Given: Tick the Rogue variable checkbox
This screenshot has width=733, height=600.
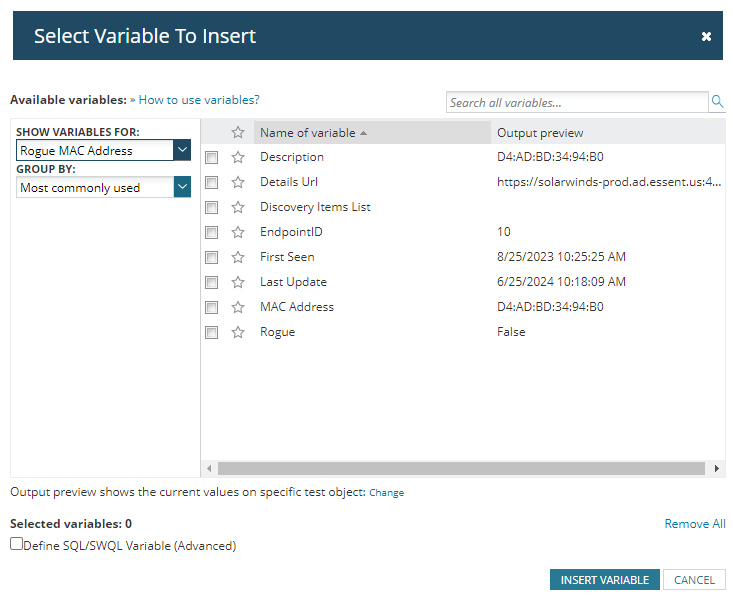Looking at the screenshot, I should coord(211,332).
